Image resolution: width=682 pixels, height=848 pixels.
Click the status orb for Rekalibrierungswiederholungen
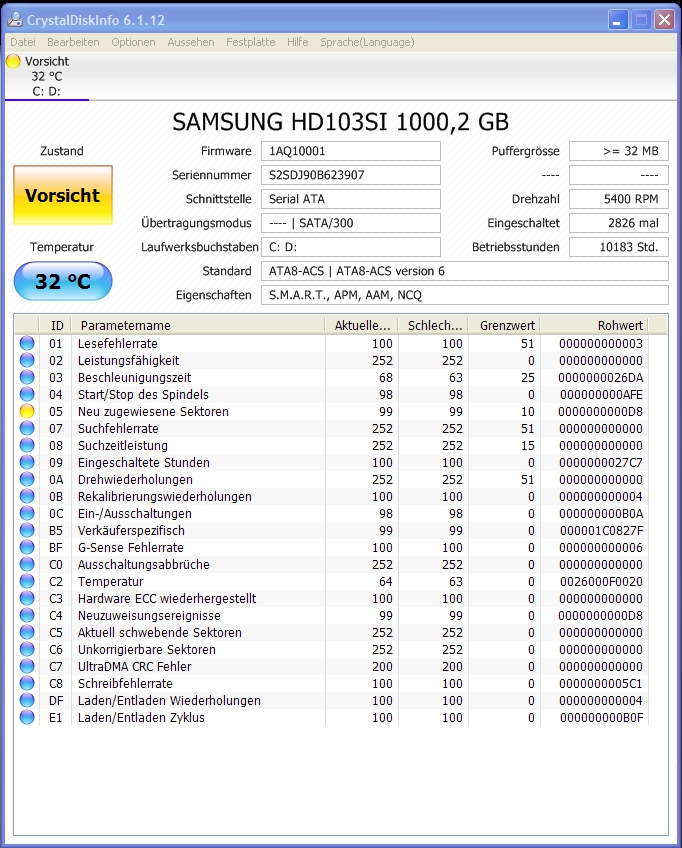pyautogui.click(x=27, y=496)
